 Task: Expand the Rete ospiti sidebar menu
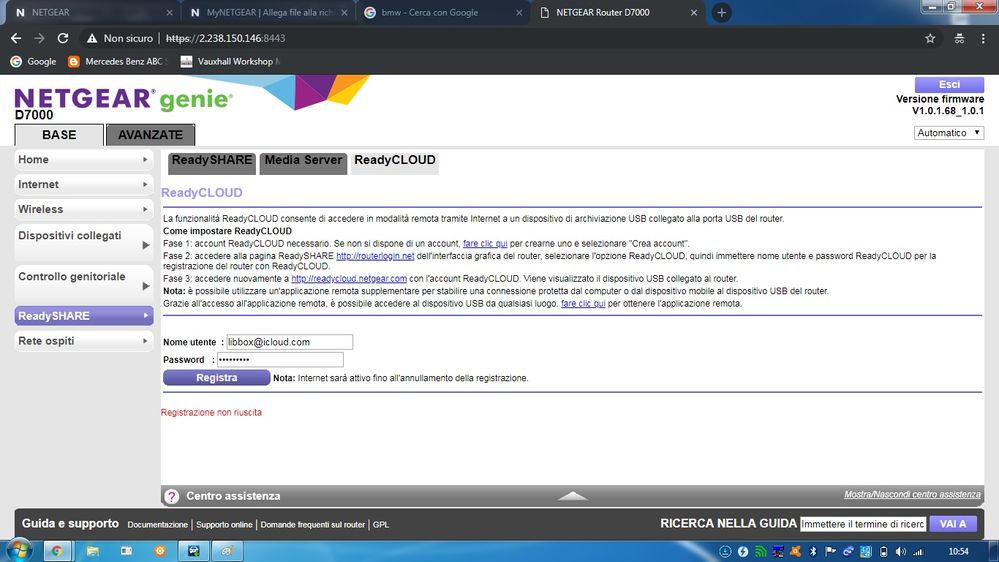click(83, 341)
